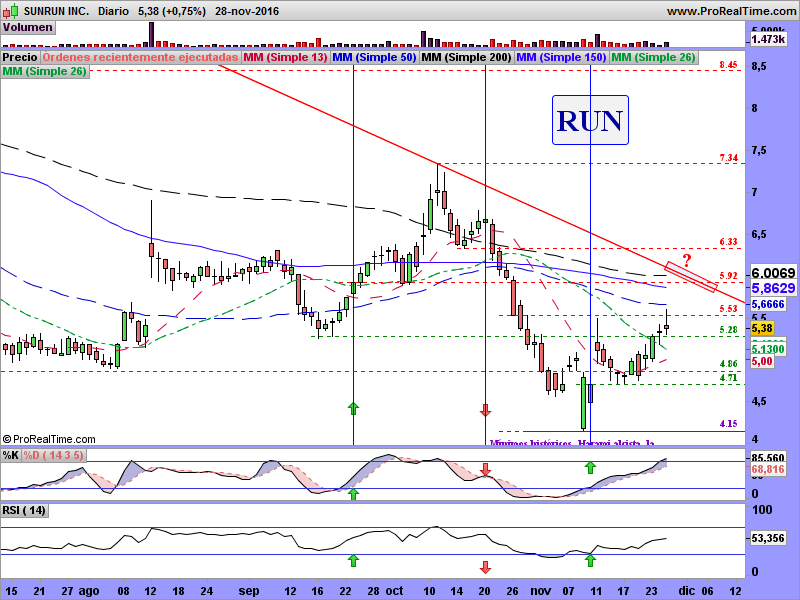Select the purple 4.15 level label
This screenshot has height=600, width=800.
tap(728, 424)
